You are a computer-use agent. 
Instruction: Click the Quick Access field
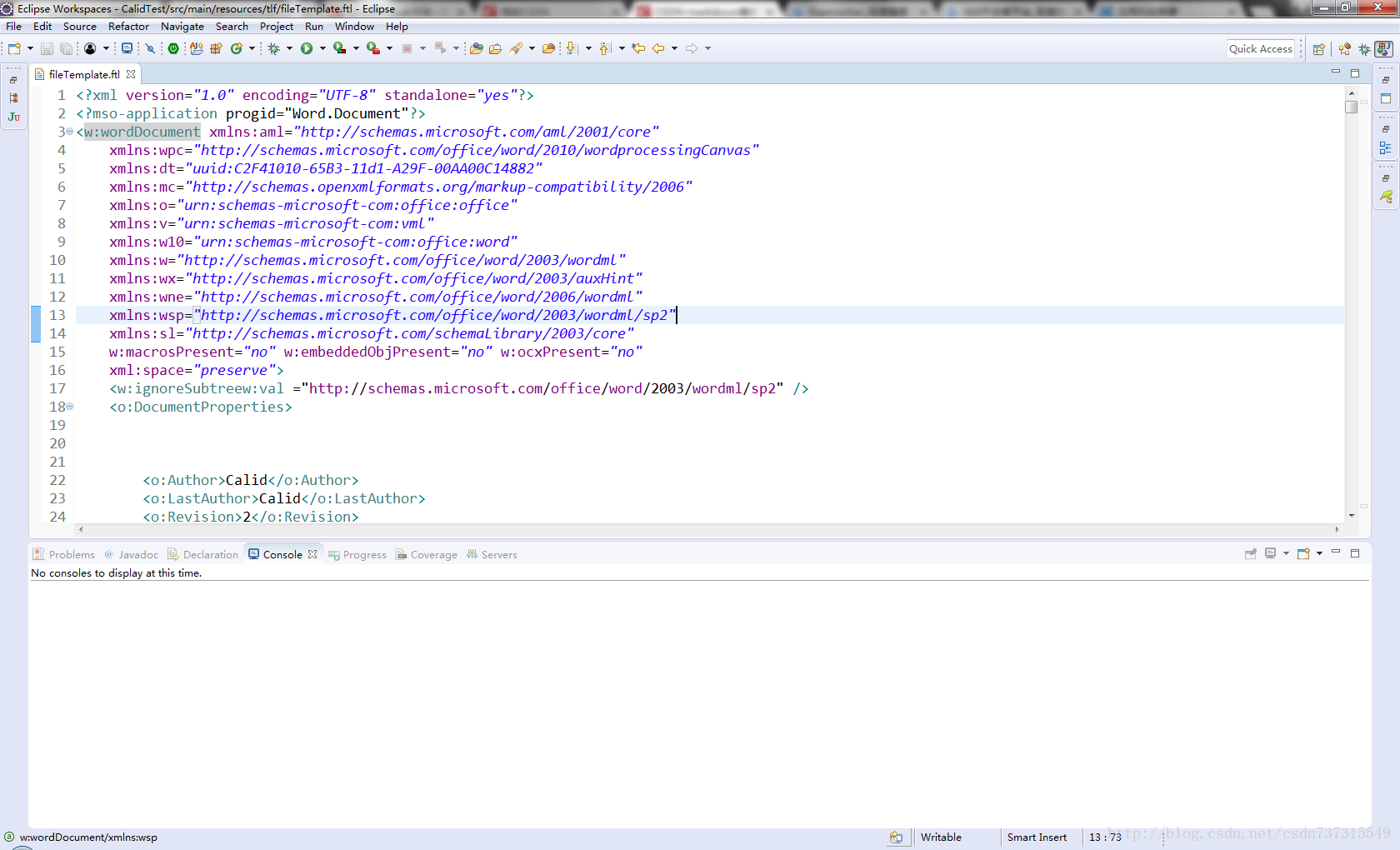(1261, 49)
